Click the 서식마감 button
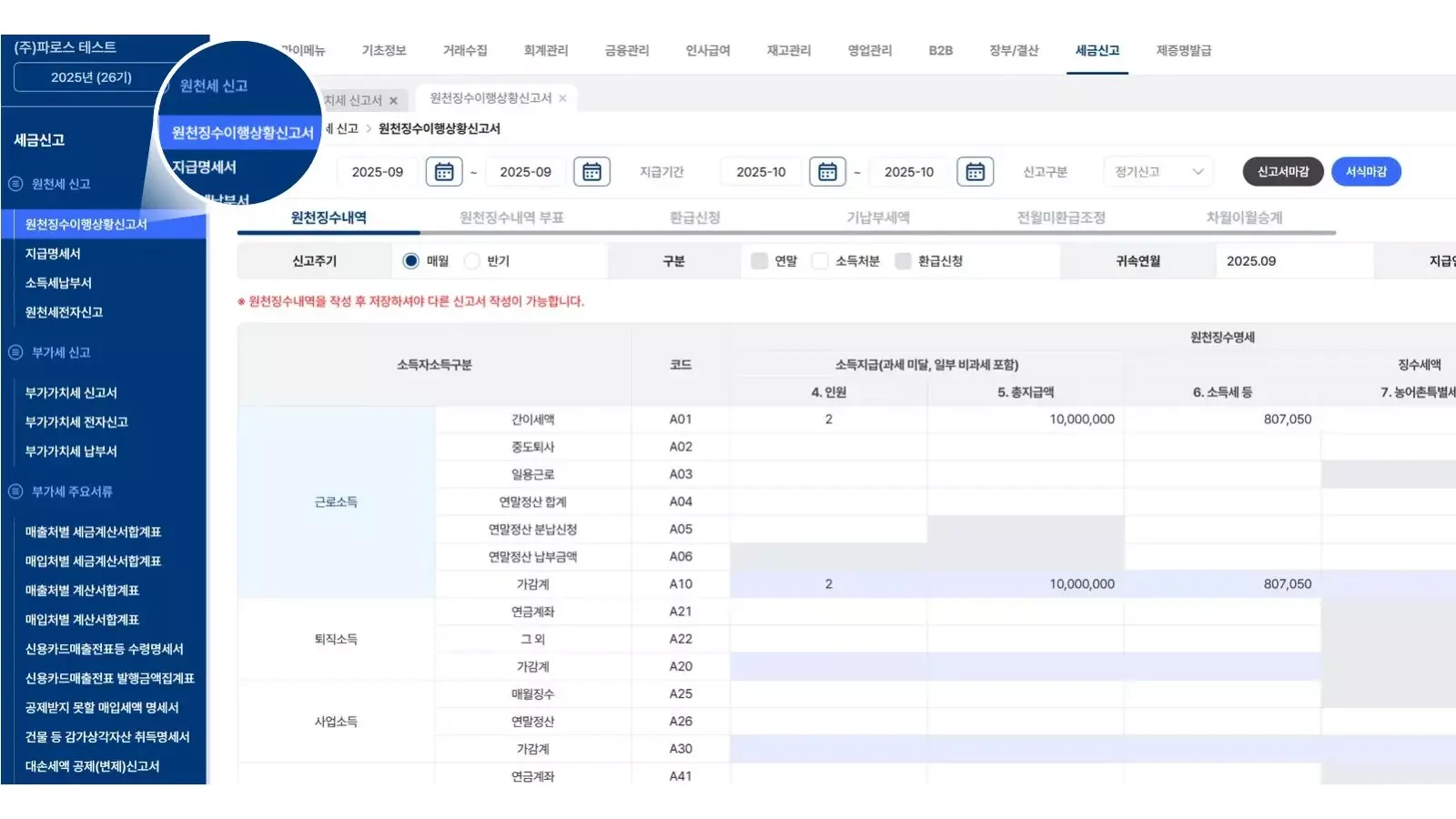Screen dimensions: 1456x819 pos(1366,171)
